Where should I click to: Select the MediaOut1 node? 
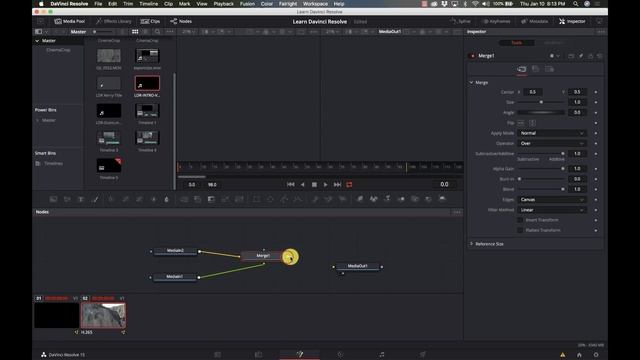pos(358,266)
